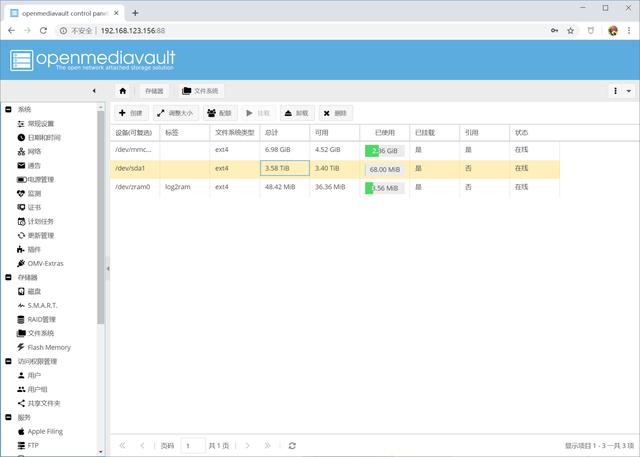
Task: Sort by 文件系统类型 column header
Action: pos(235,133)
